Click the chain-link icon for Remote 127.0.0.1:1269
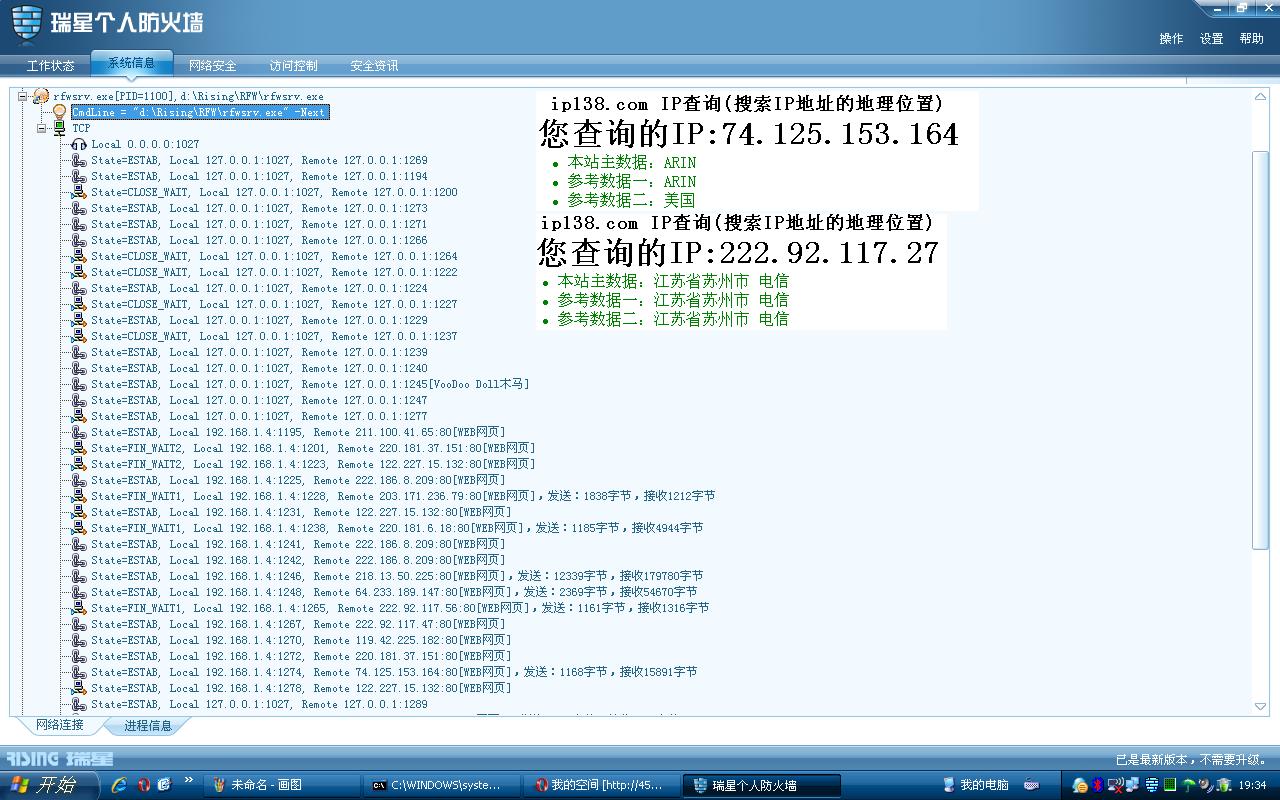This screenshot has height=800, width=1280. [79, 160]
